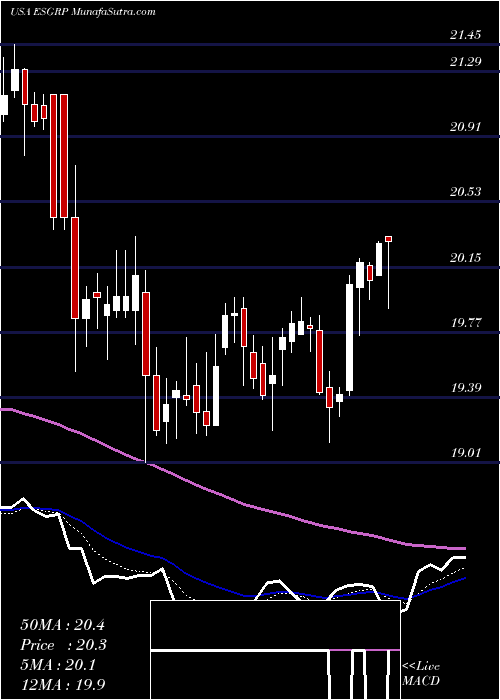Click the 19.01 price level label
The image size is (500, 700).
[x=466, y=453]
